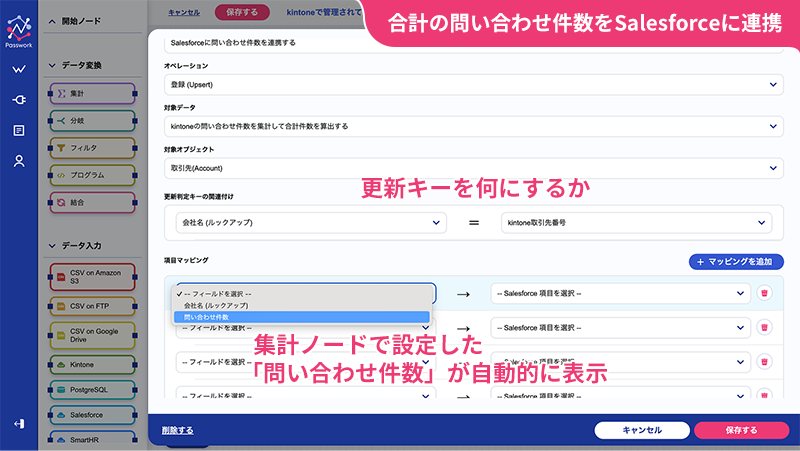Open the kintone取引先番号 dropdown
This screenshot has height=451, width=800.
[x=636, y=222]
